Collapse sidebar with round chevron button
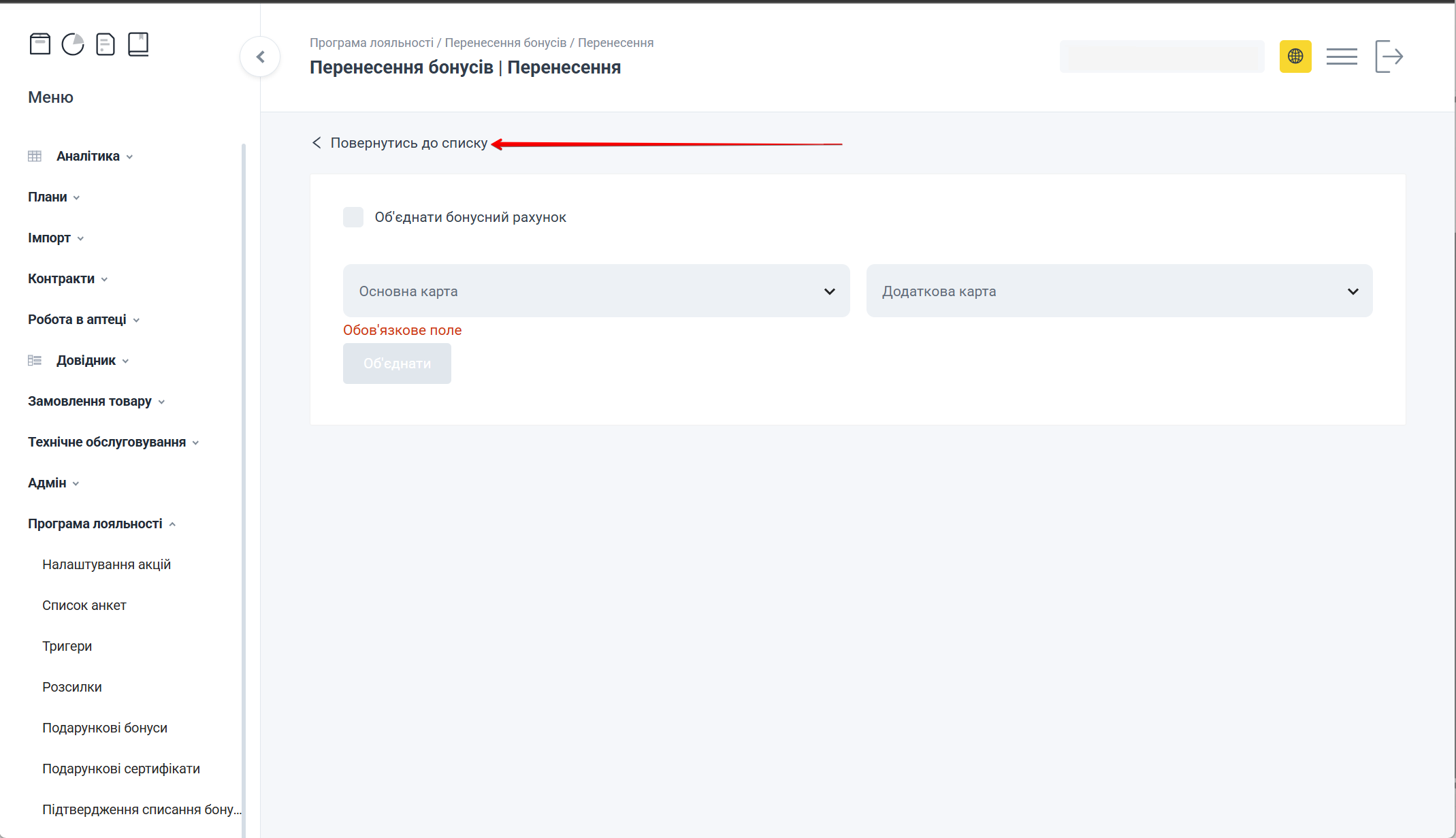The height and width of the screenshot is (838, 1456). (x=260, y=57)
